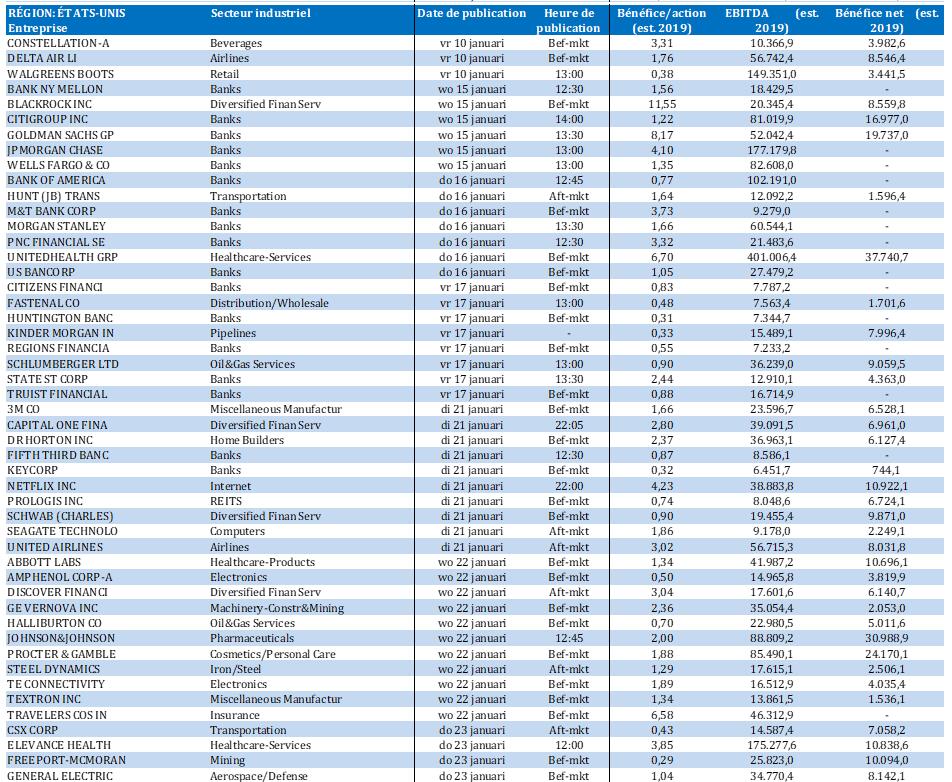The image size is (952, 782).
Task: Click the 'Aerospace/Defense' sector cell
Action: [x=258, y=776]
